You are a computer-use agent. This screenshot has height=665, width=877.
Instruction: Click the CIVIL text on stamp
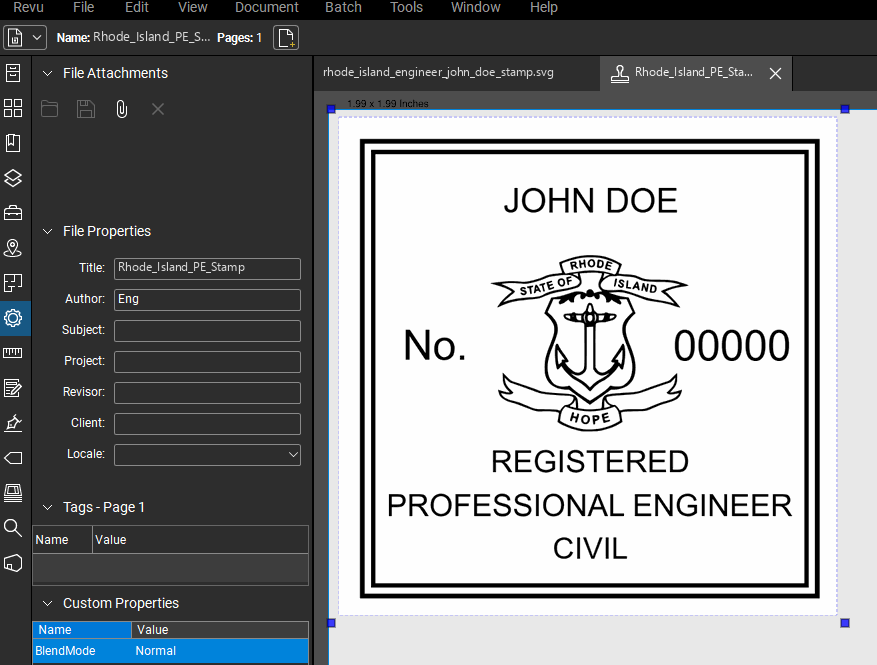pos(590,549)
